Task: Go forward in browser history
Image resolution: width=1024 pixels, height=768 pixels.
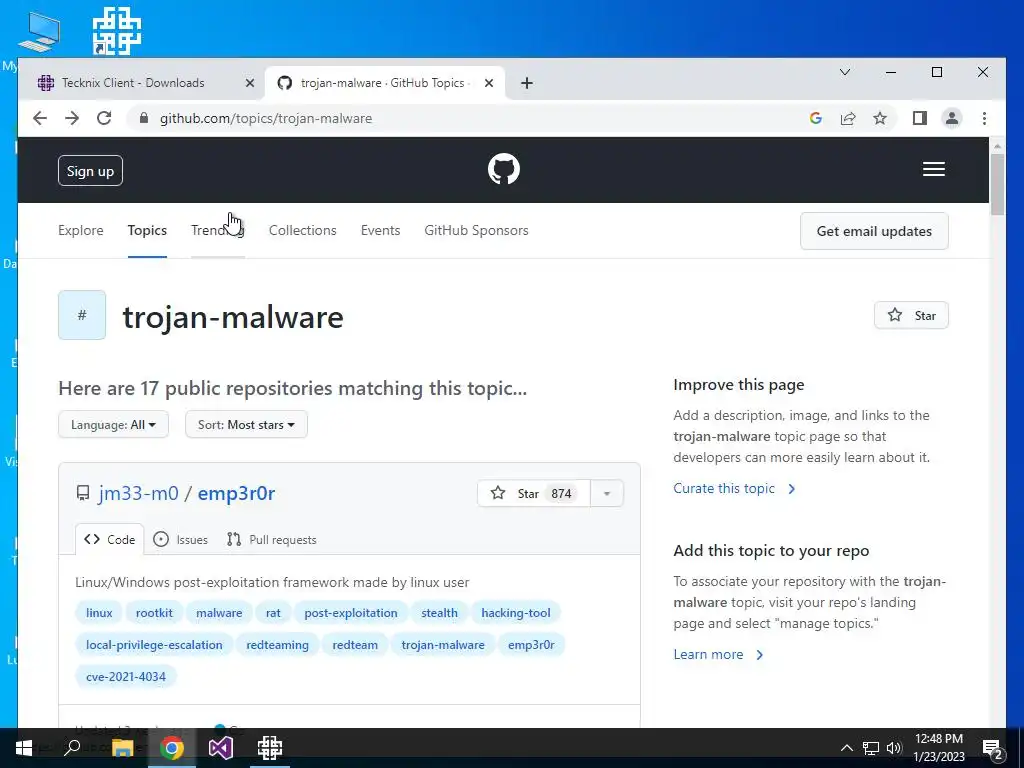Action: tap(72, 118)
